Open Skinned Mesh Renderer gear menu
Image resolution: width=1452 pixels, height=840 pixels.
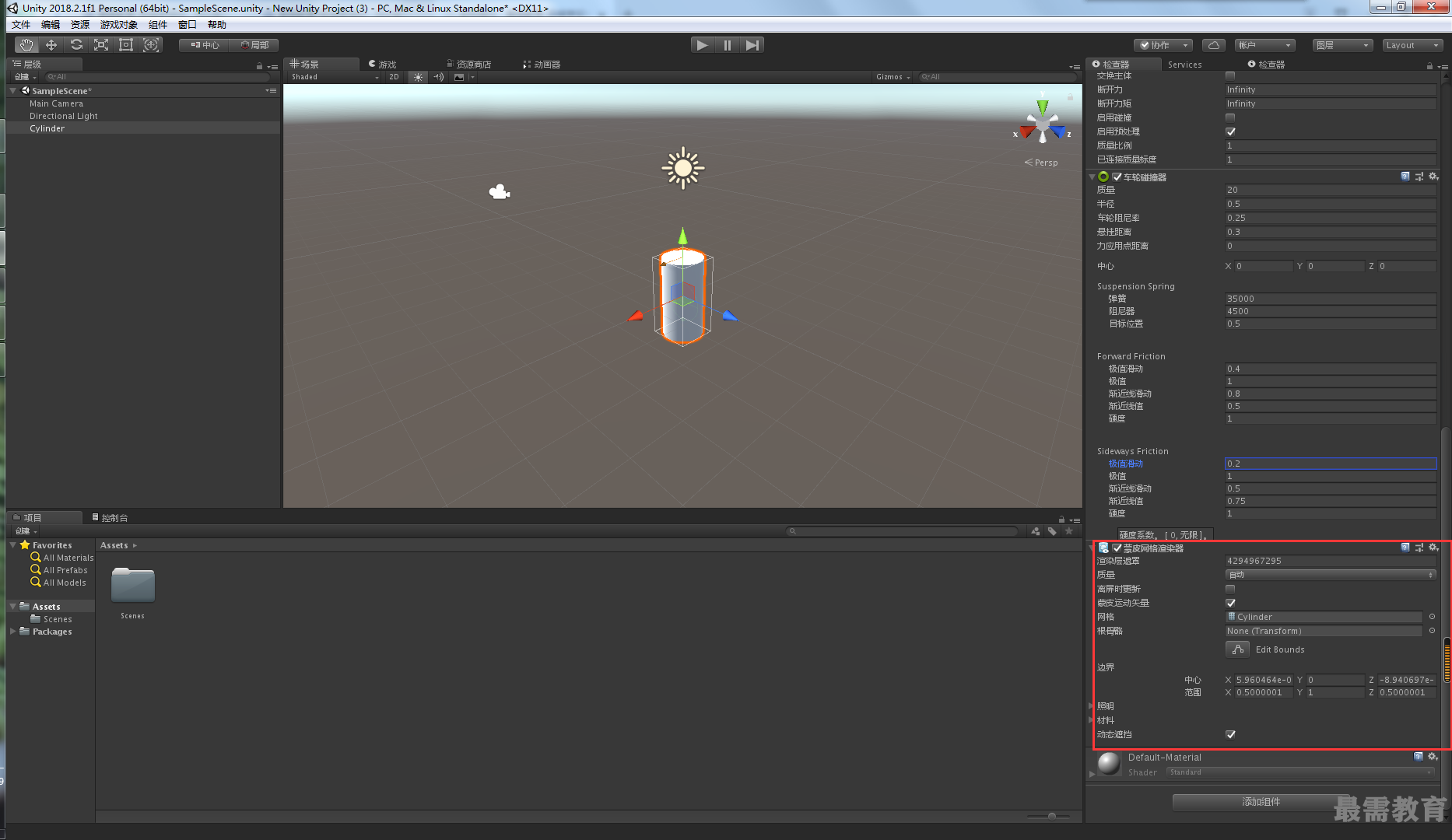point(1433,548)
